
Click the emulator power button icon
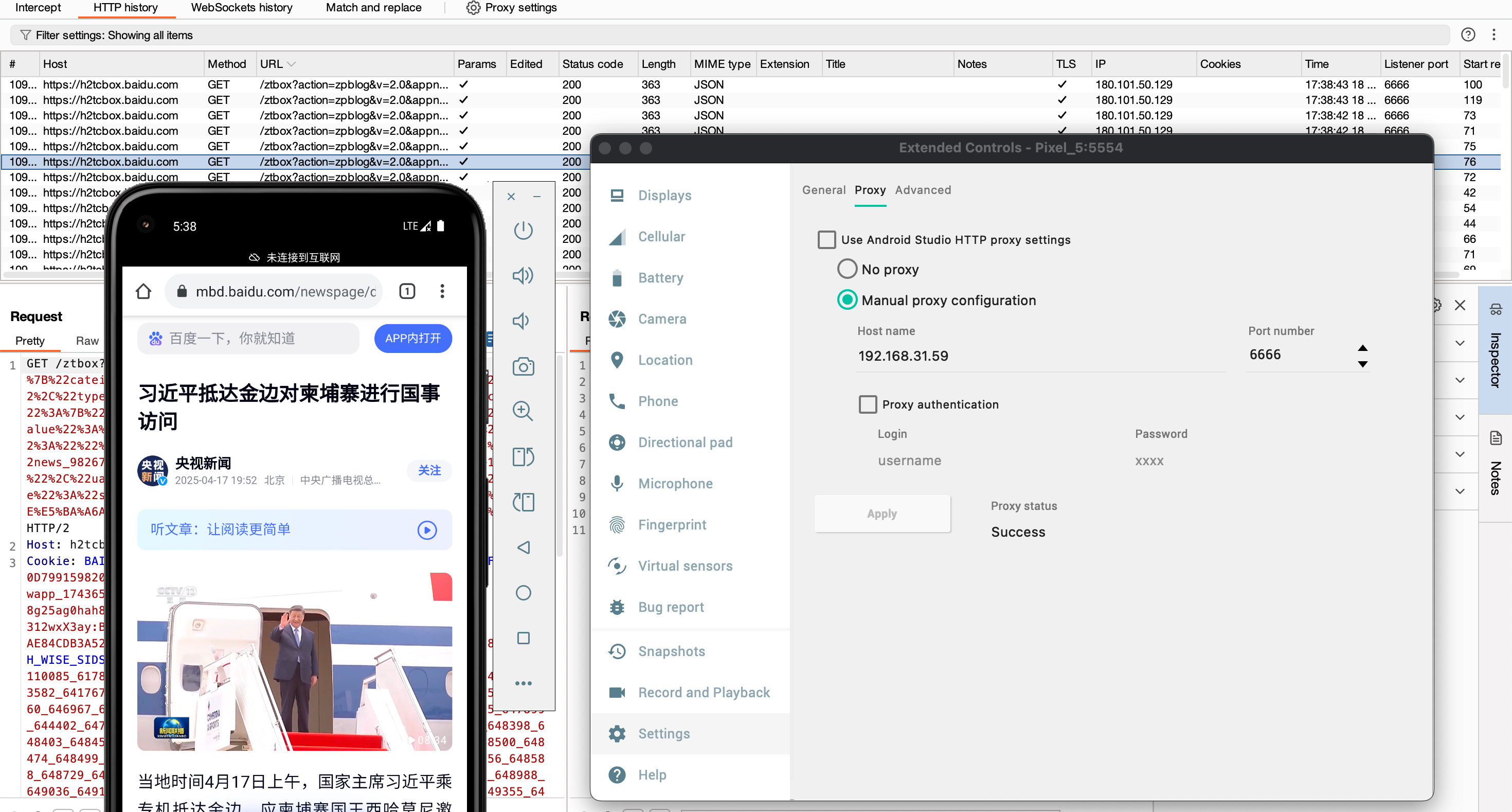[x=523, y=230]
